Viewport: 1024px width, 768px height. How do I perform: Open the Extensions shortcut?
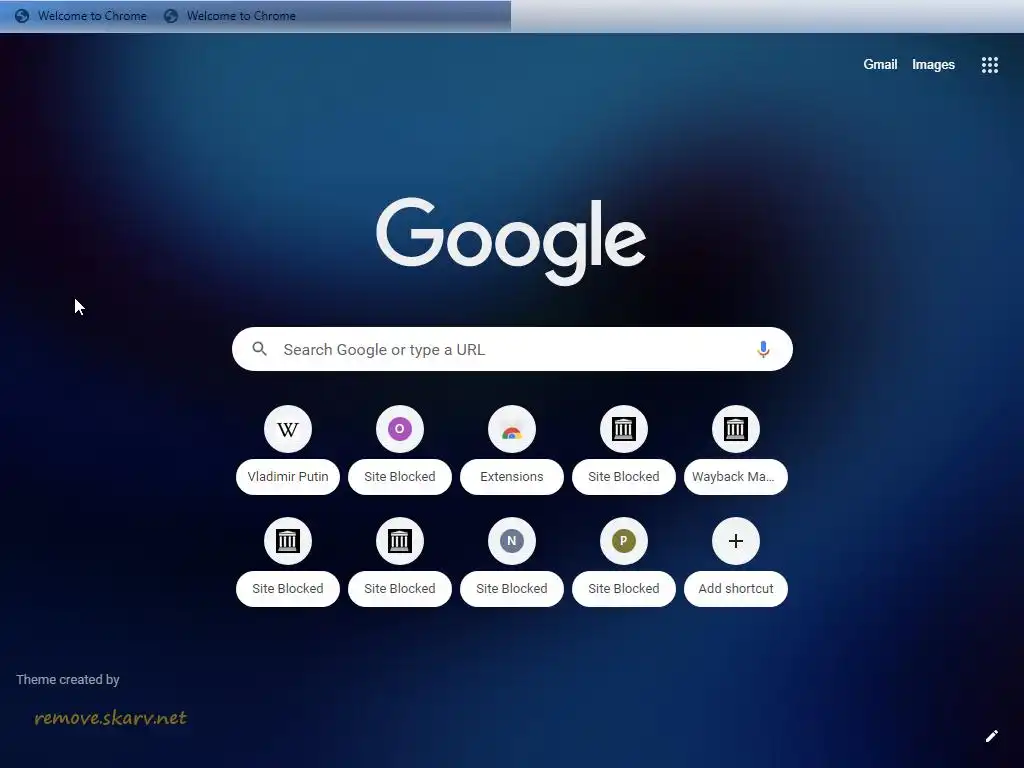coord(512,449)
